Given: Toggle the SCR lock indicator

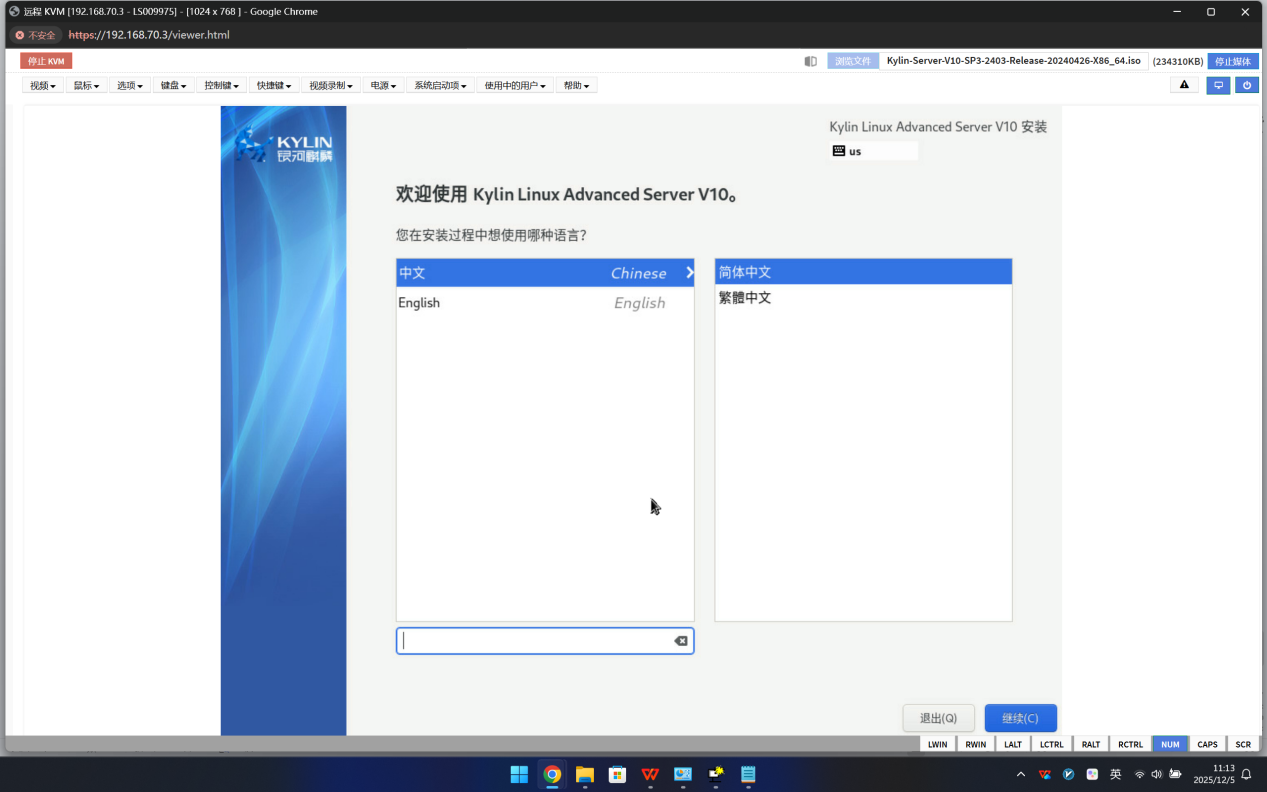Looking at the screenshot, I should [1243, 744].
